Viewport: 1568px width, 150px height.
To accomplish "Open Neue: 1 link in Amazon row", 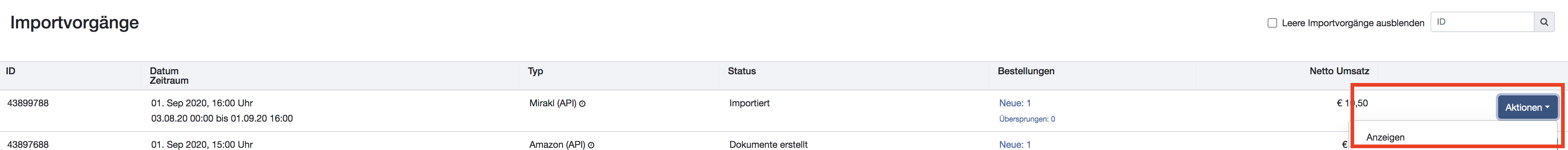I will [x=1015, y=145].
